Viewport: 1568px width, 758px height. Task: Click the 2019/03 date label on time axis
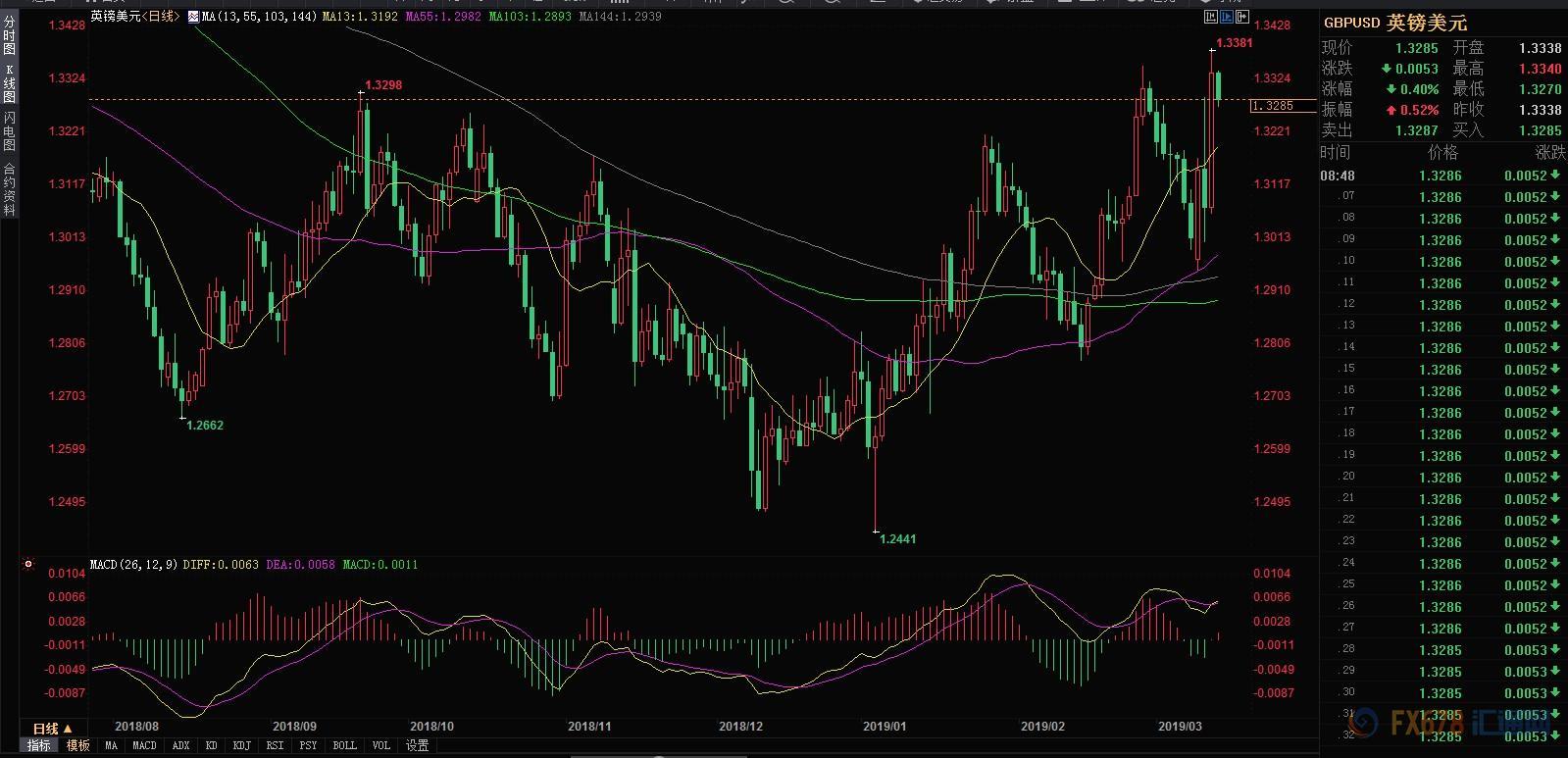pos(1180,727)
